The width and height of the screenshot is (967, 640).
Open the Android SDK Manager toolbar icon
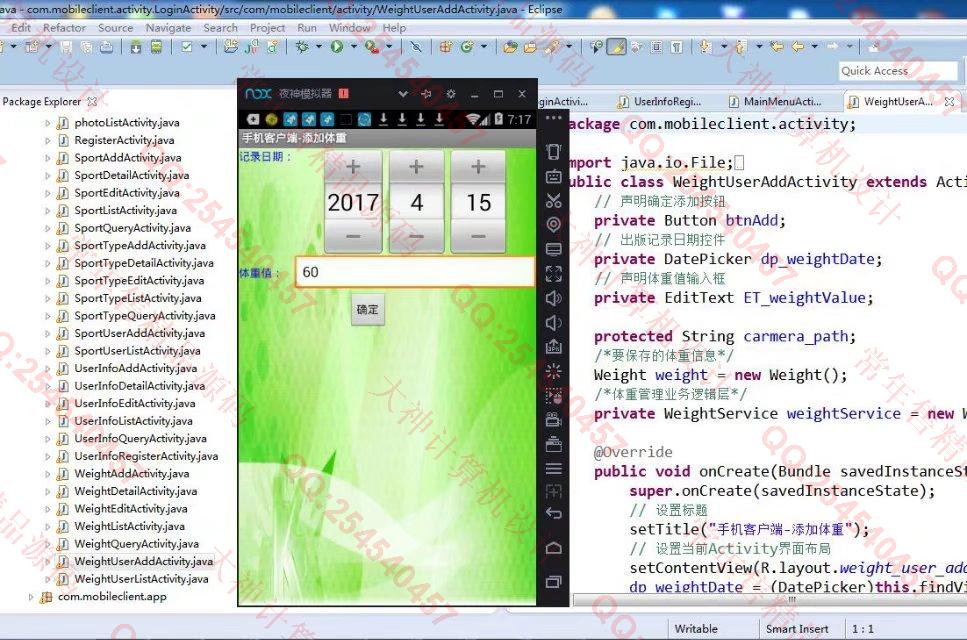136,47
